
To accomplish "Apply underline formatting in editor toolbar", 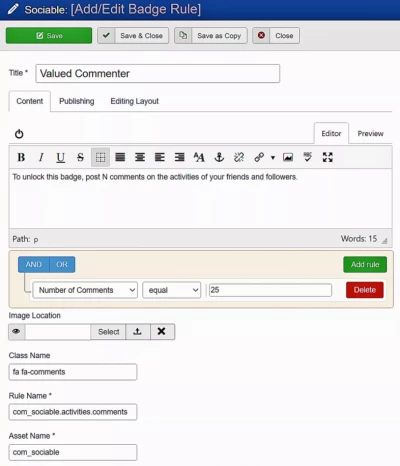I will pos(60,157).
